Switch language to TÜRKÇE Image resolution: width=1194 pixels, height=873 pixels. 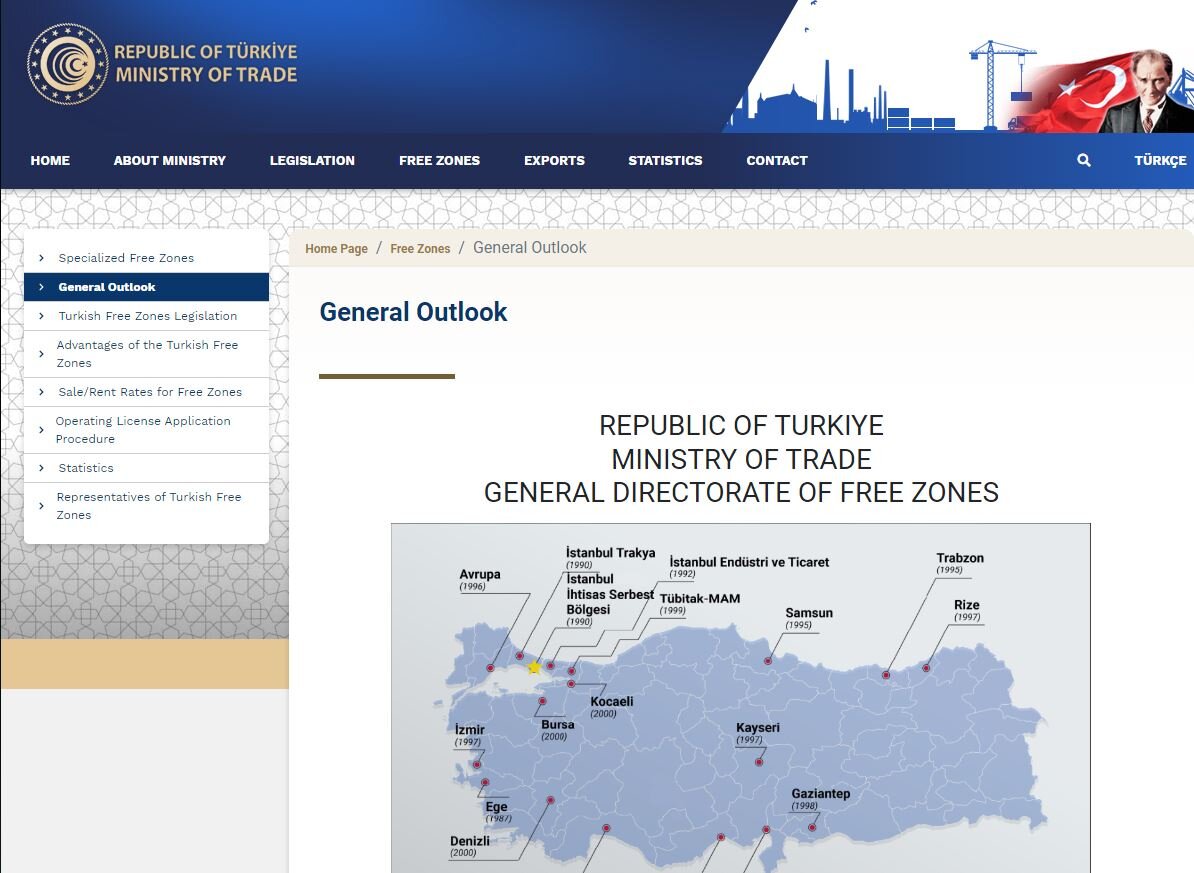[1160, 161]
